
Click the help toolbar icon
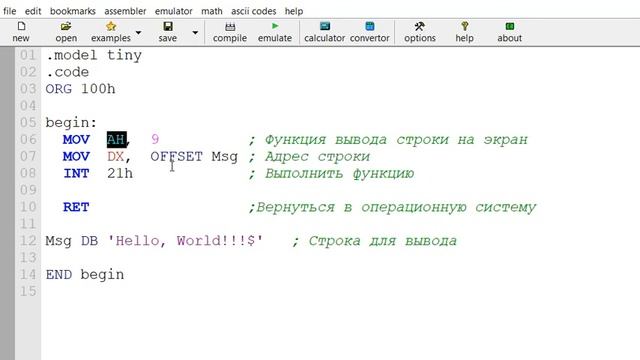464,27
